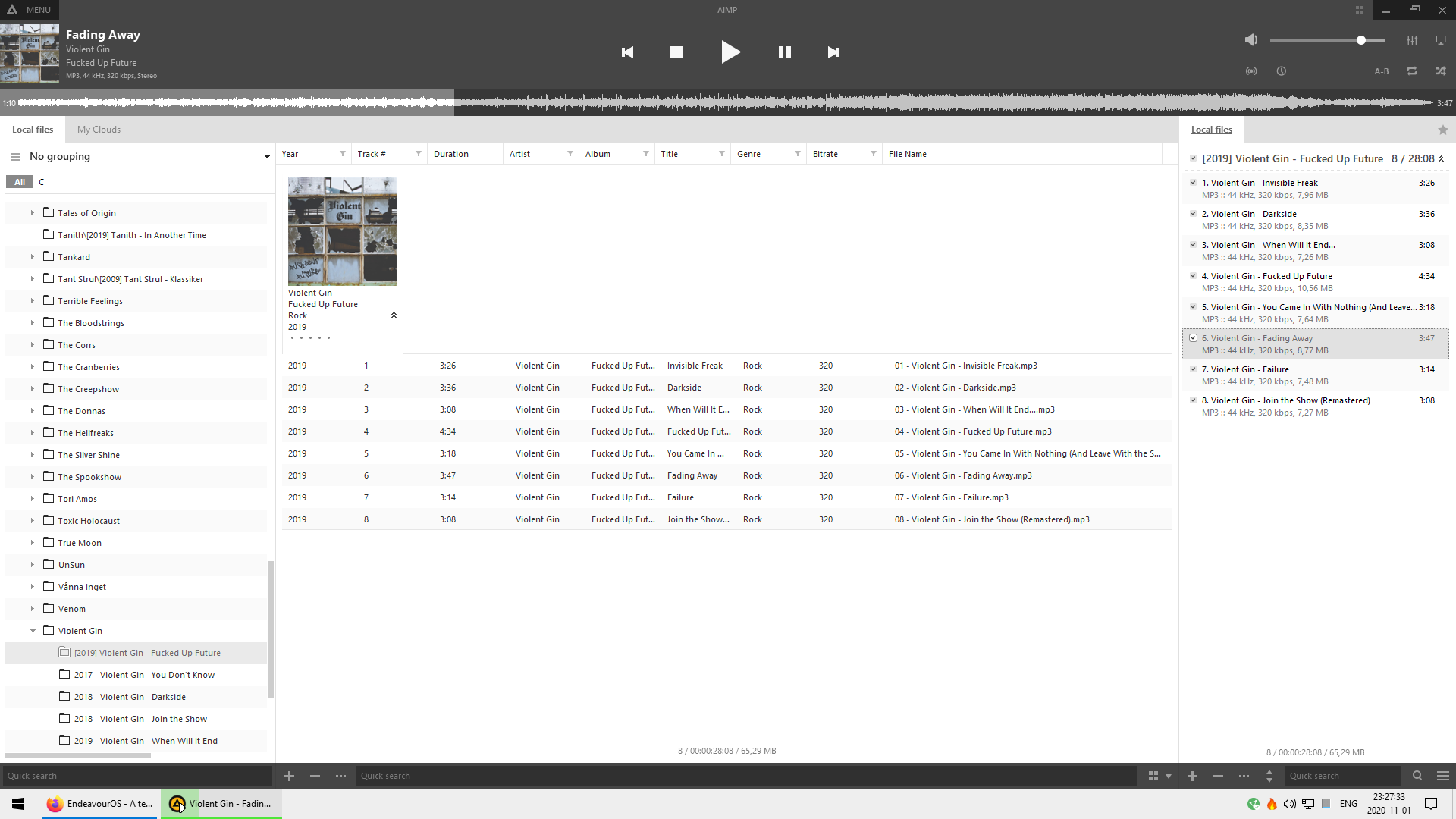1456x819 pixels.
Task: Expand the Tori Amos folder
Action: tap(33, 499)
